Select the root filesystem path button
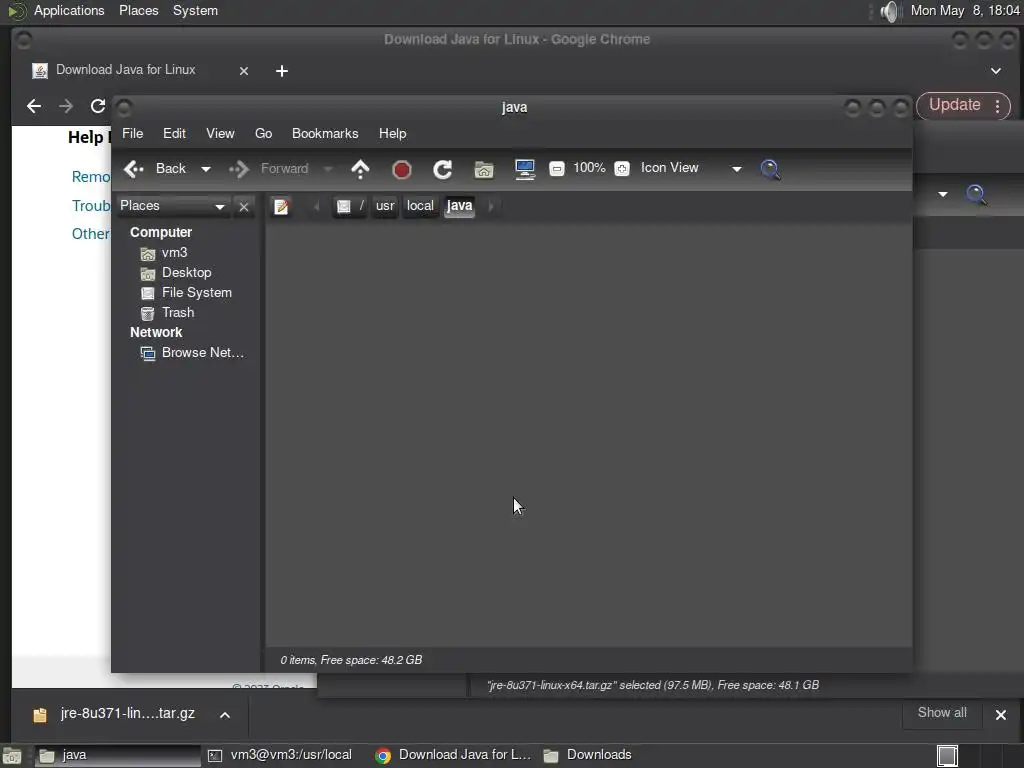1024x768 pixels. [x=349, y=206]
